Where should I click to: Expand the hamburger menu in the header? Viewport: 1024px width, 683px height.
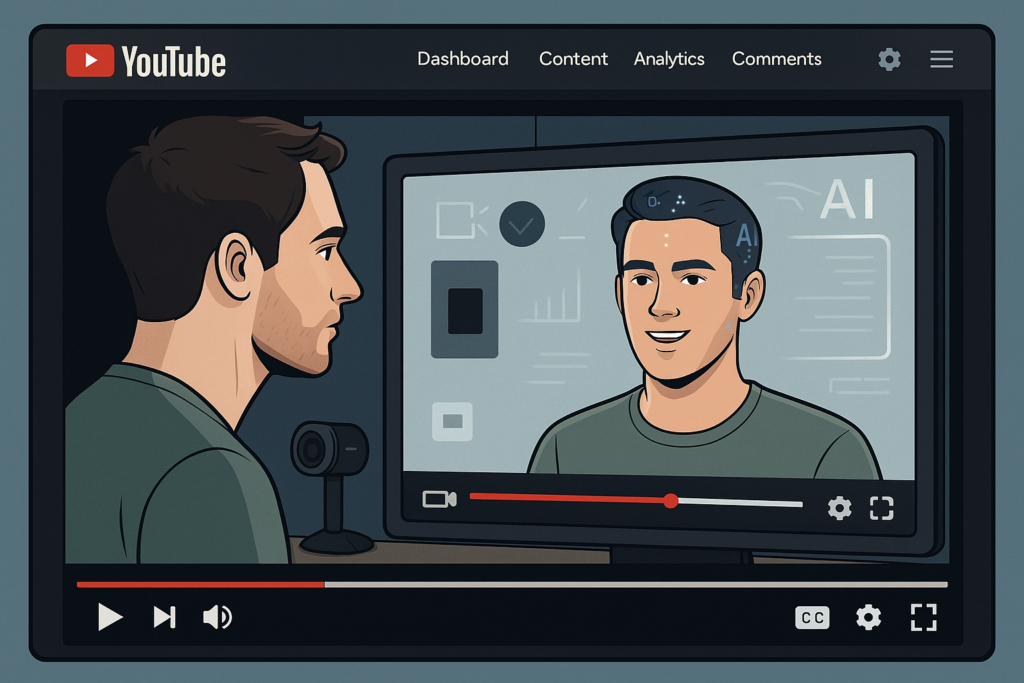tap(941, 60)
